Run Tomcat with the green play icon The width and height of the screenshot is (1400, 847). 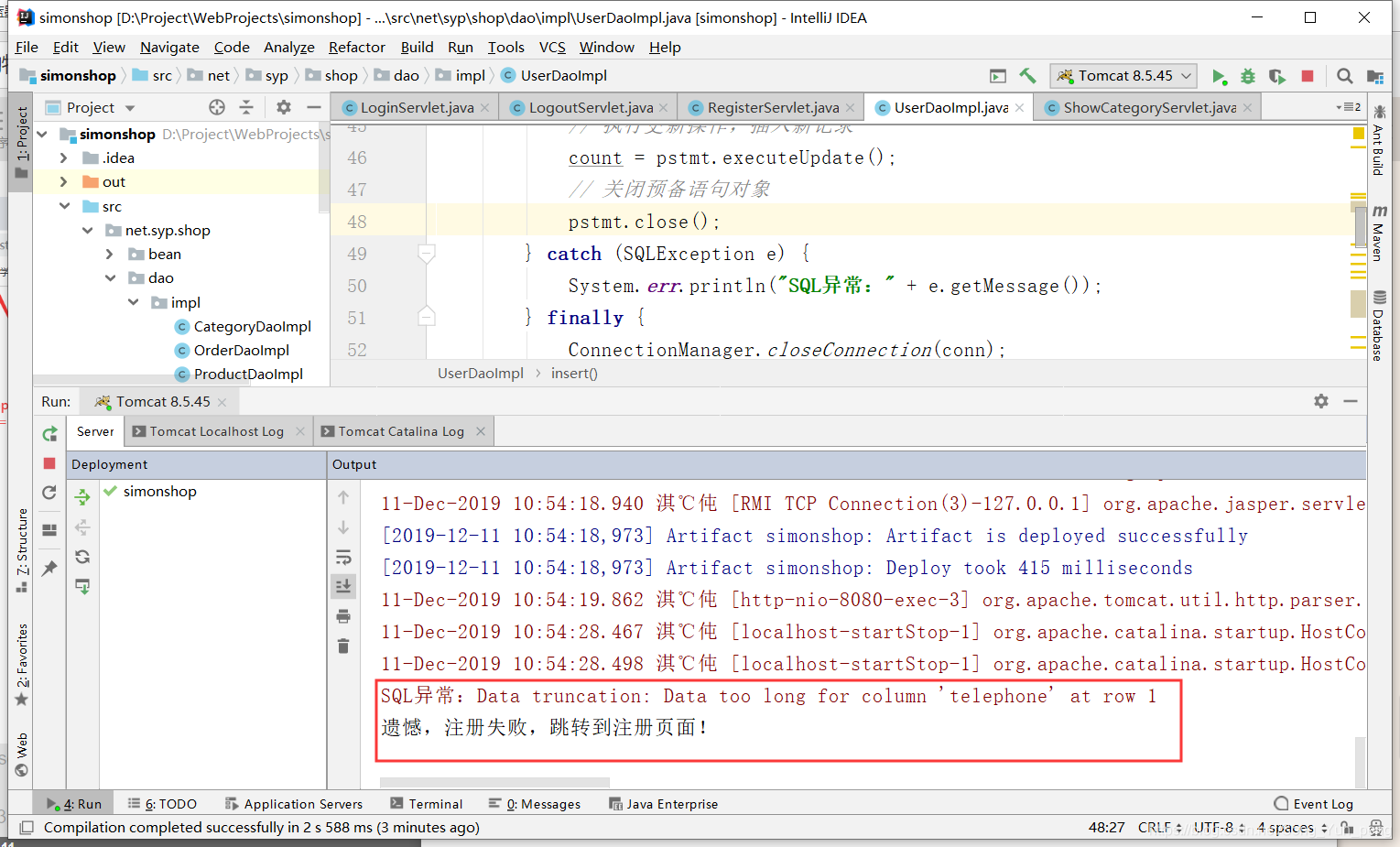click(x=1219, y=76)
